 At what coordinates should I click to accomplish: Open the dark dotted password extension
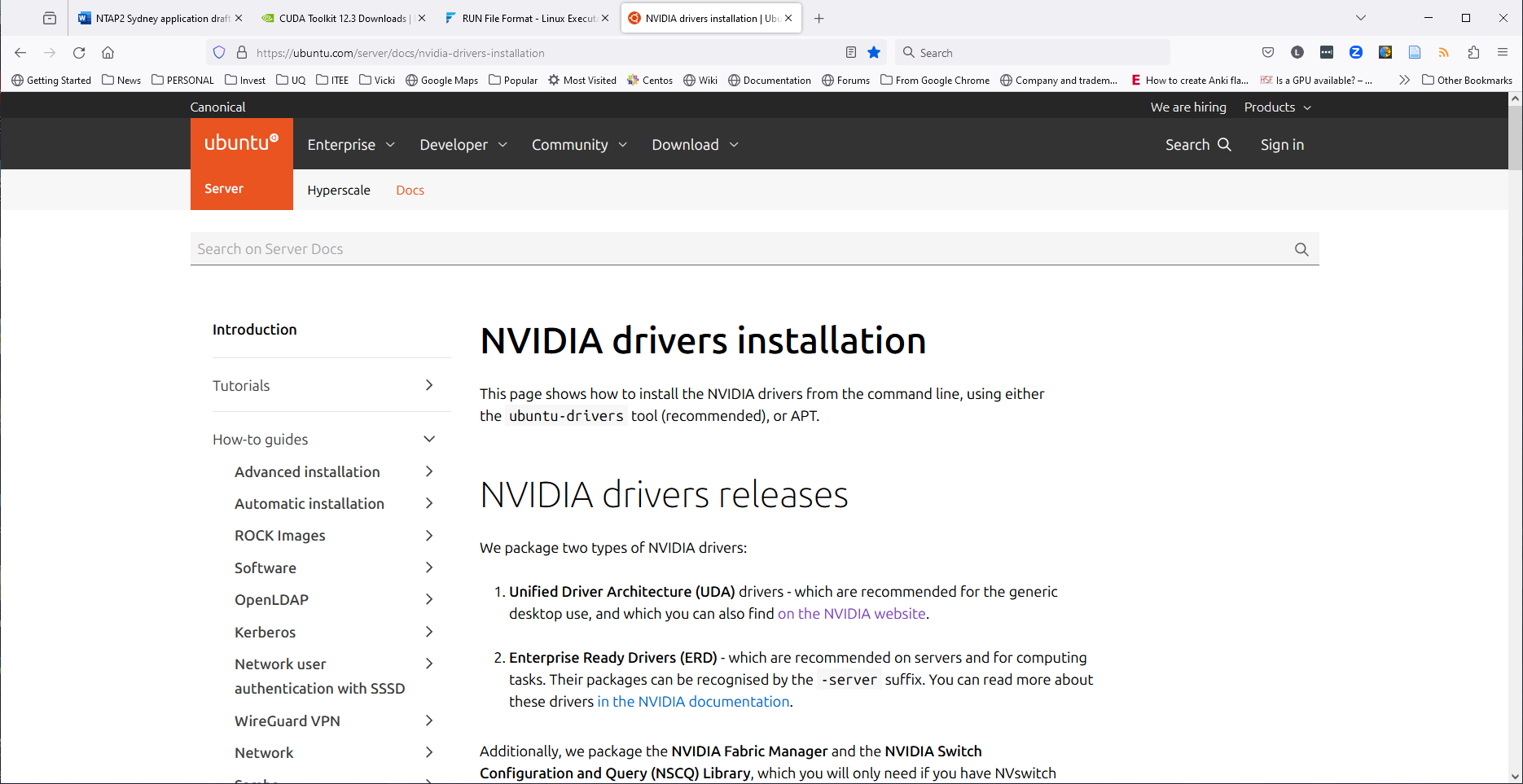(1327, 53)
